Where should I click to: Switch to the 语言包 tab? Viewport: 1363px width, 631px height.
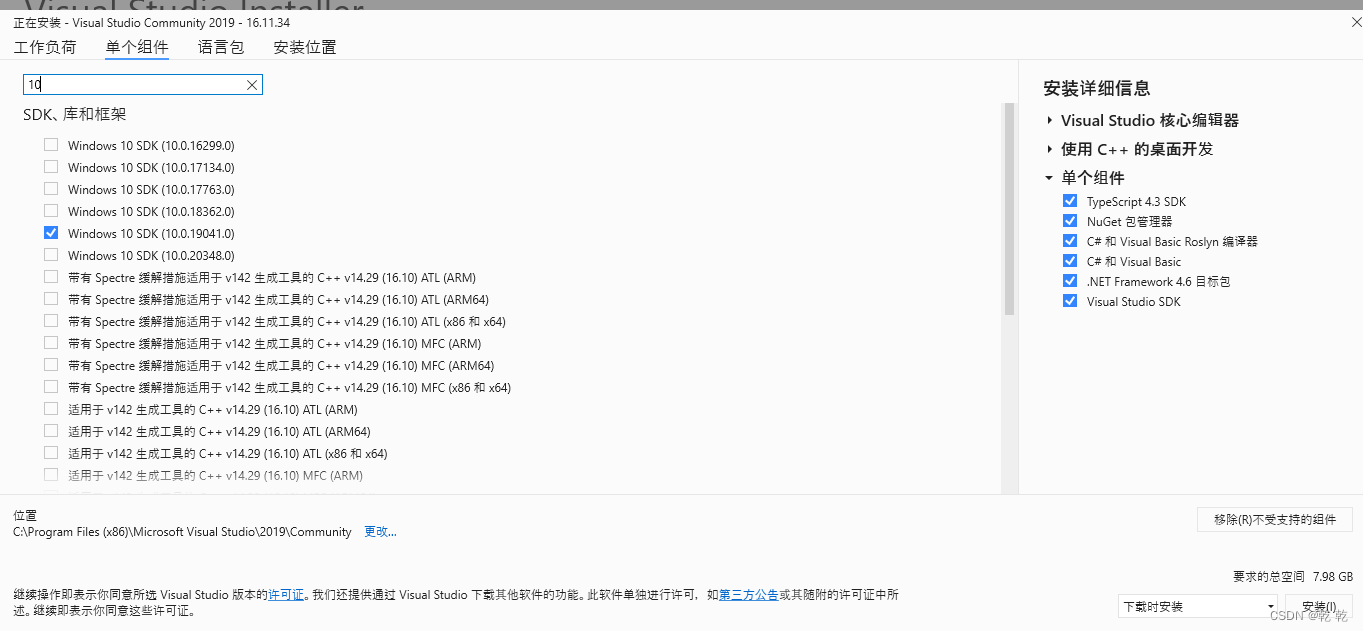(221, 47)
